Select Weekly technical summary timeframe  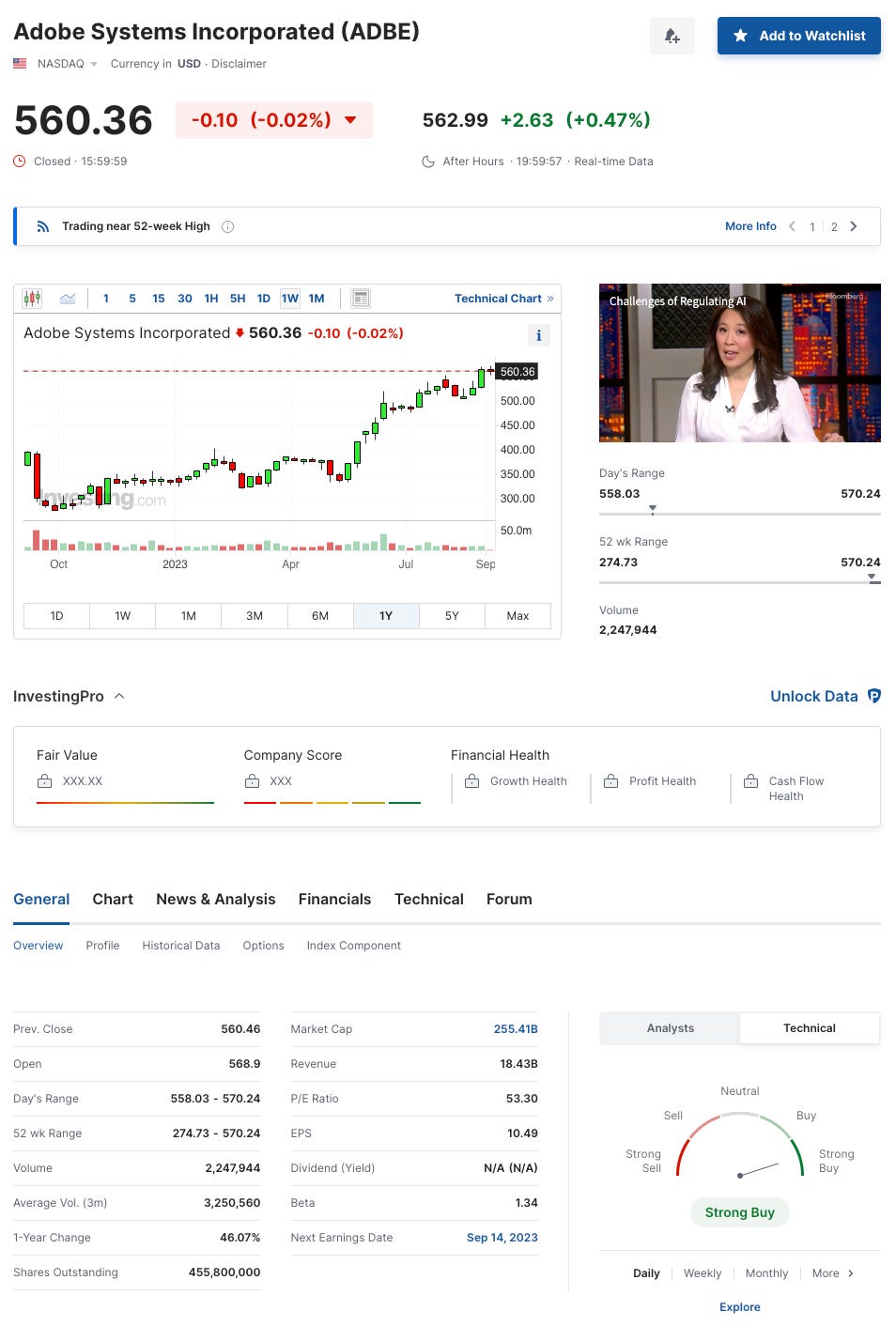[x=703, y=1273]
